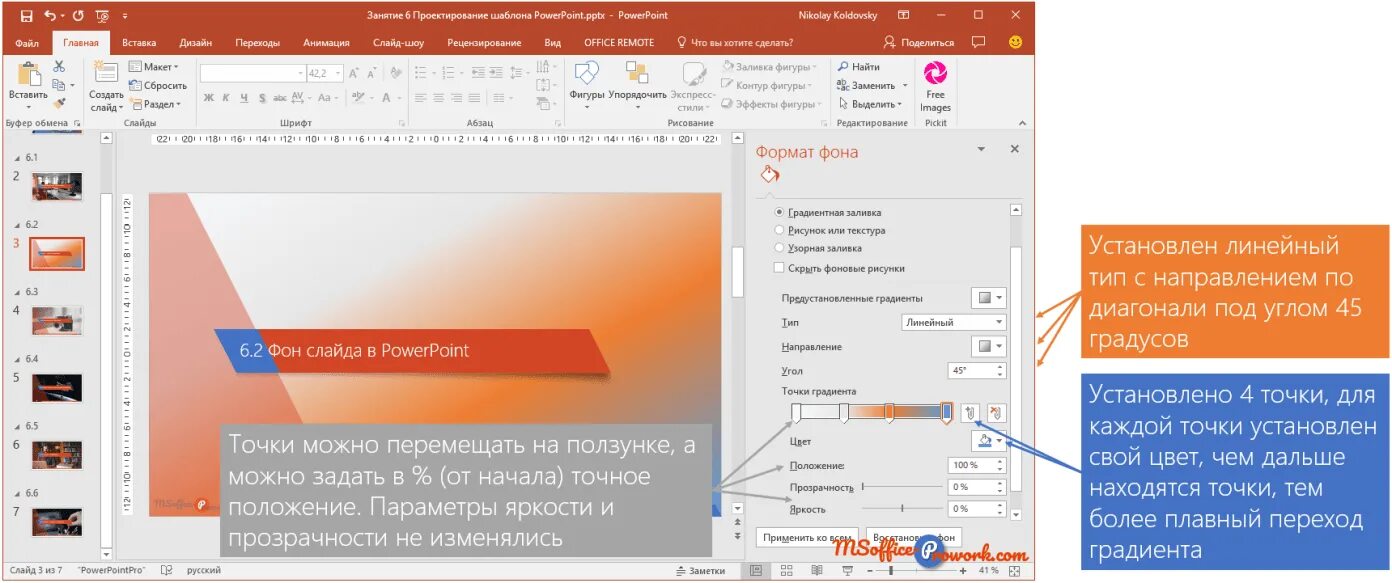Select slide 7 thumbnail in section 6.6
1392x583 pixels.
pos(57,522)
